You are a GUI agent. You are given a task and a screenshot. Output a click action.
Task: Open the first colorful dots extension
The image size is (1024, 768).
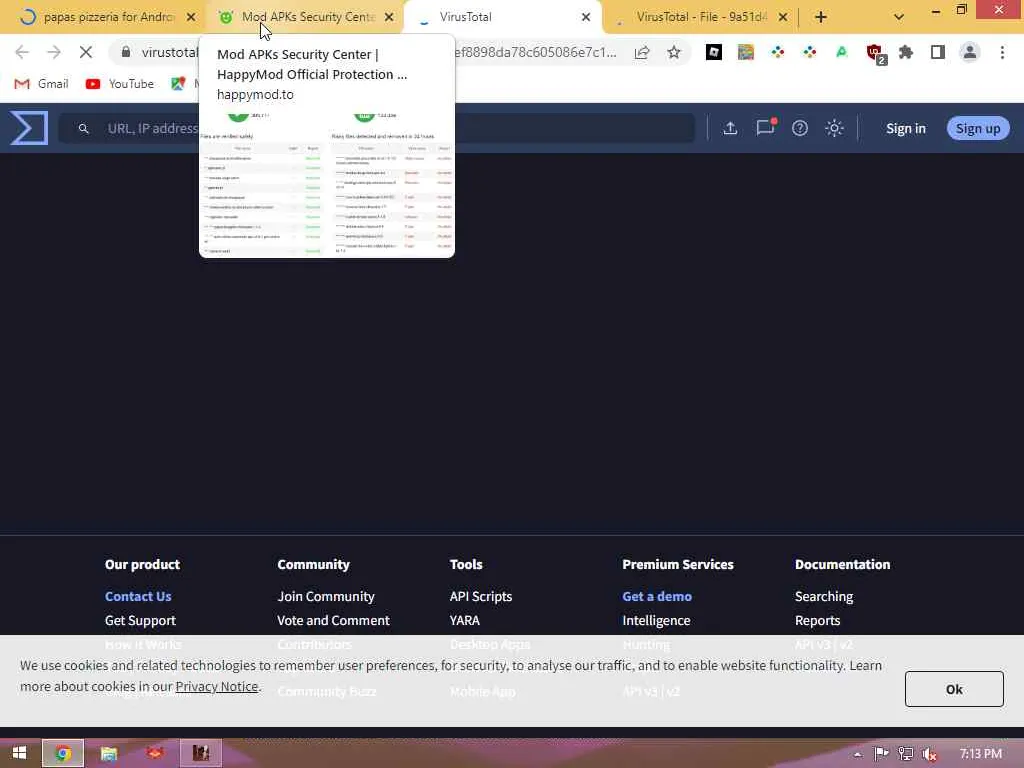click(778, 52)
